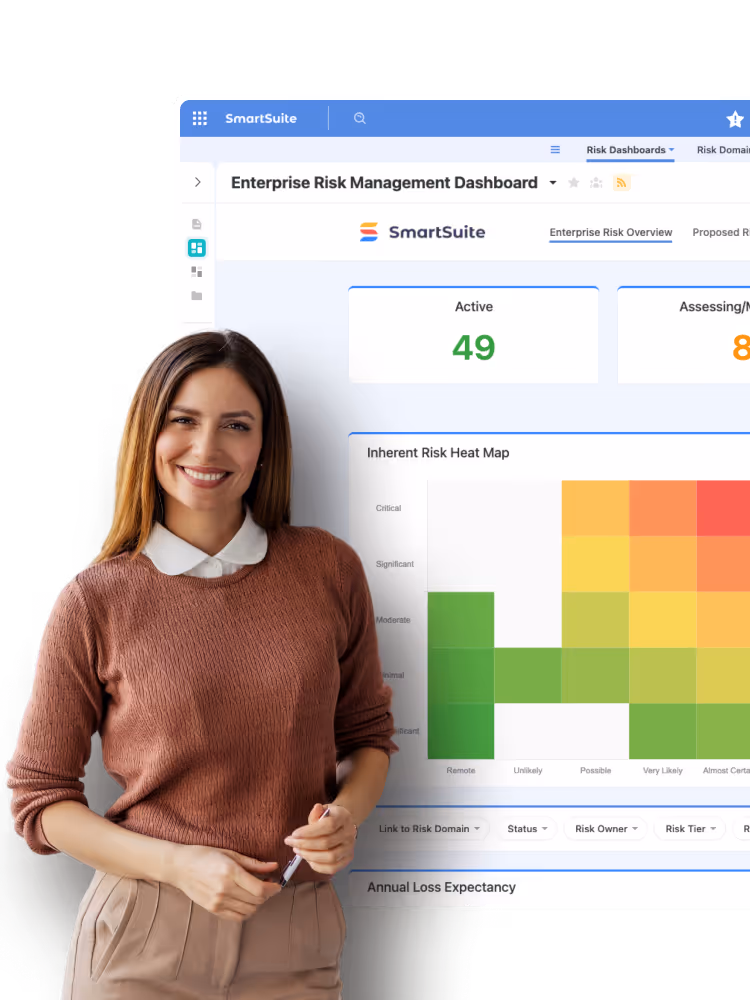Screen dimensions: 750x1000
Task: Open the document icon in sidebar
Action: [196, 224]
